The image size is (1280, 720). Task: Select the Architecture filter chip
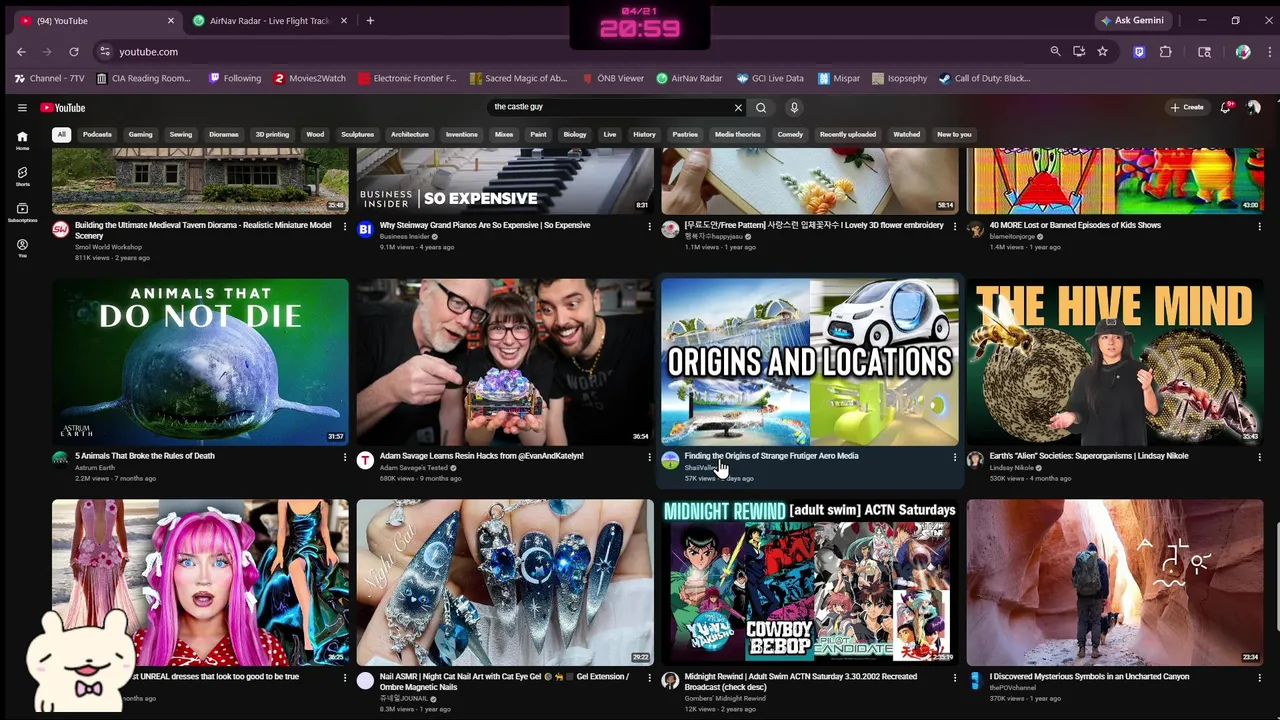(x=410, y=134)
